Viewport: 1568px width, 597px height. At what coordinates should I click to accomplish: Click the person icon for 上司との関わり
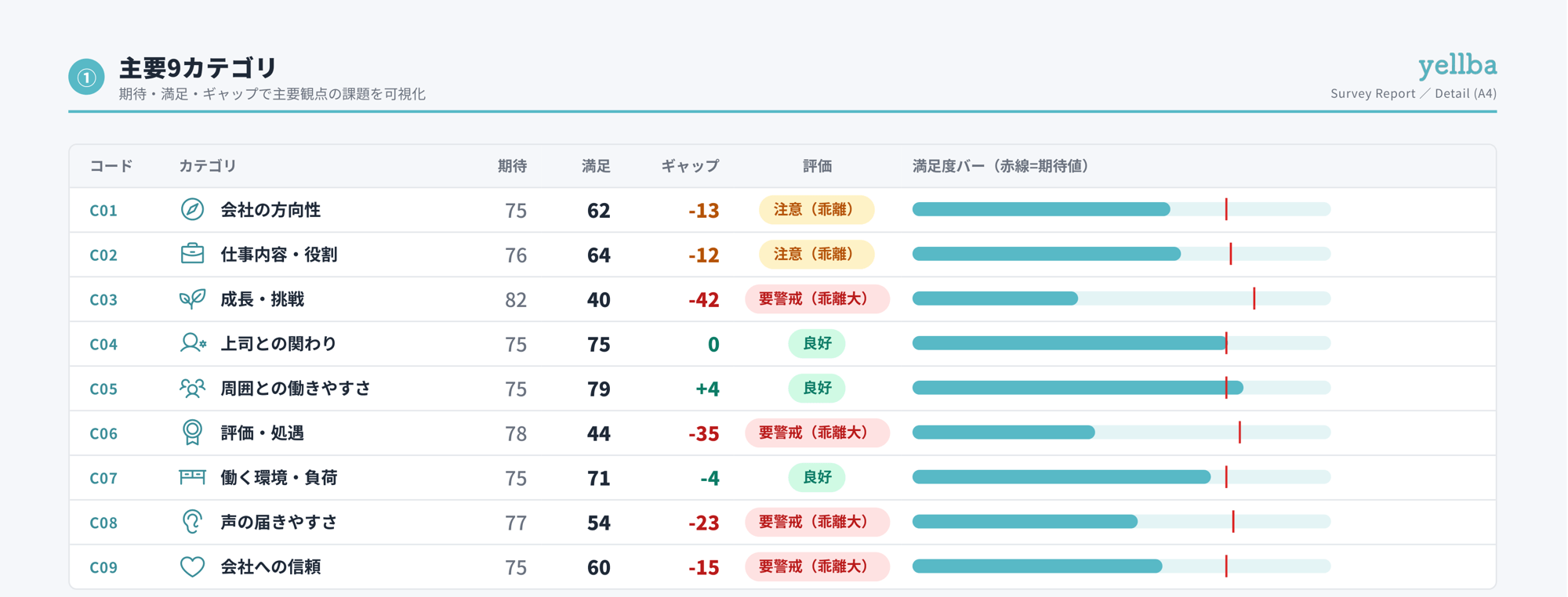pyautogui.click(x=193, y=343)
